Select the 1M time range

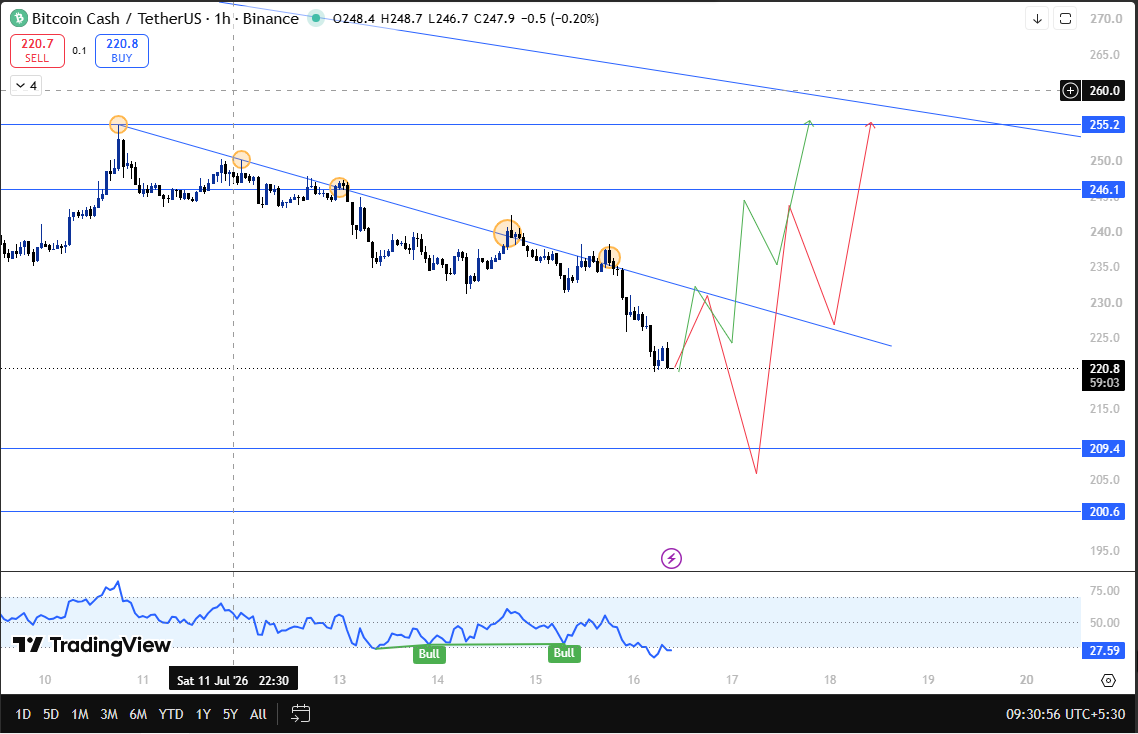point(80,714)
